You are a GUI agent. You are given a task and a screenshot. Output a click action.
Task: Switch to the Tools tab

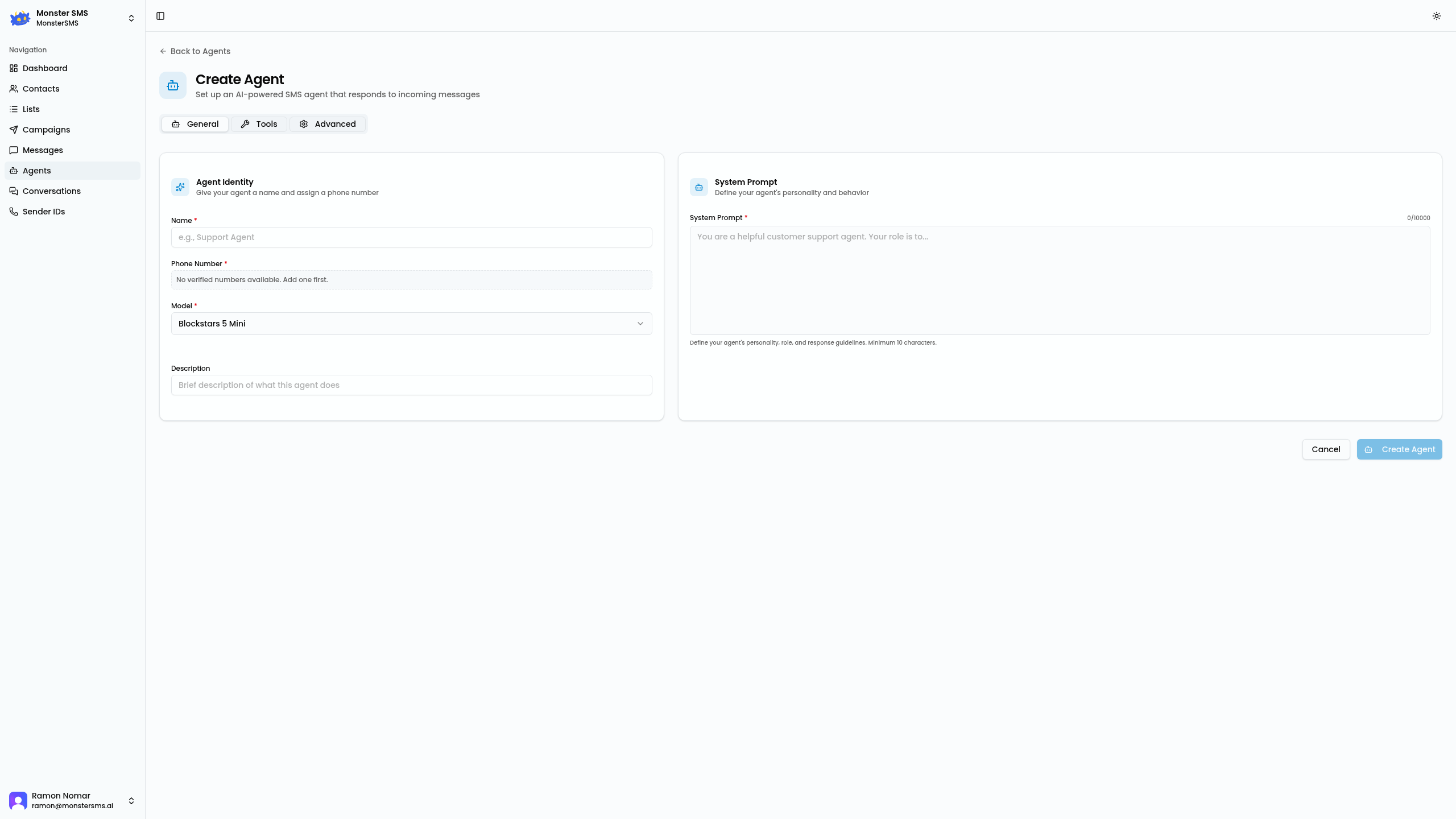259,124
